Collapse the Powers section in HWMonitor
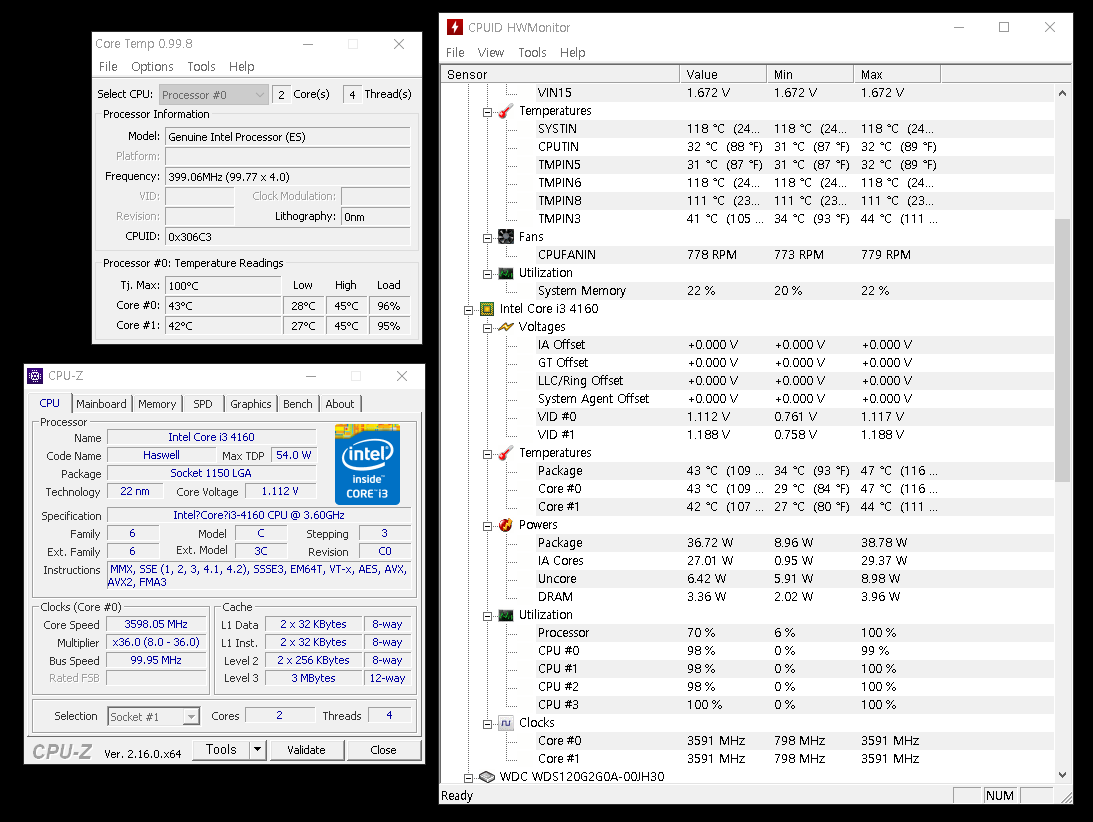The image size is (1093, 822). (x=488, y=525)
